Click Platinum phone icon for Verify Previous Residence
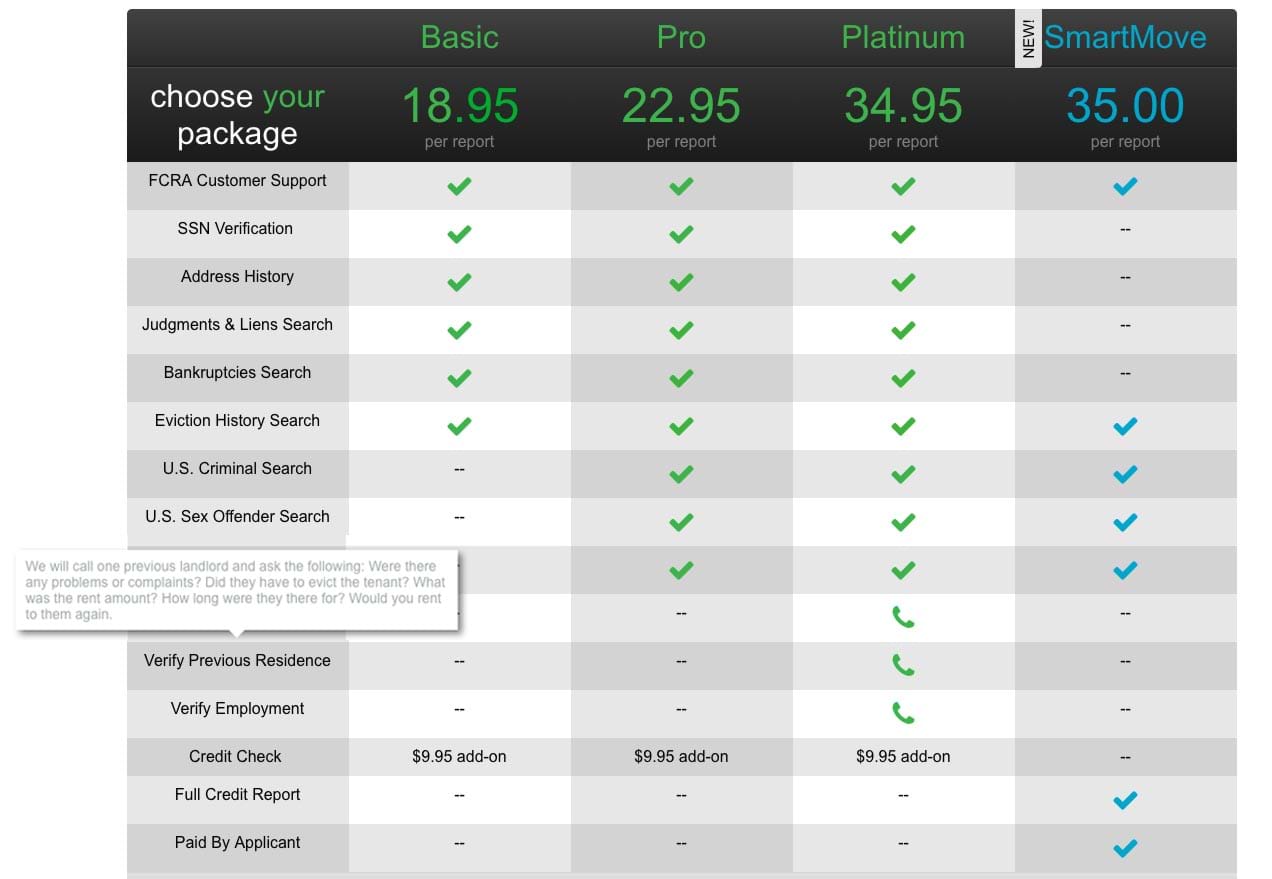Viewport: 1272px width, 879px height. coord(903,665)
